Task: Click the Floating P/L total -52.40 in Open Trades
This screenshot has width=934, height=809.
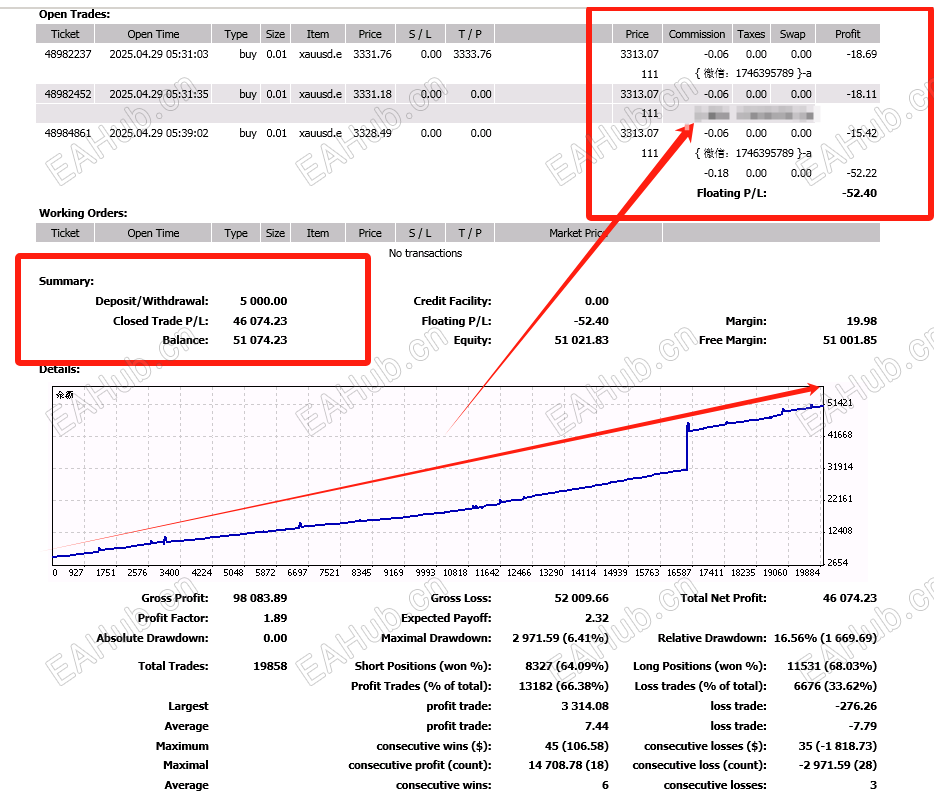Action: pyautogui.click(x=859, y=193)
